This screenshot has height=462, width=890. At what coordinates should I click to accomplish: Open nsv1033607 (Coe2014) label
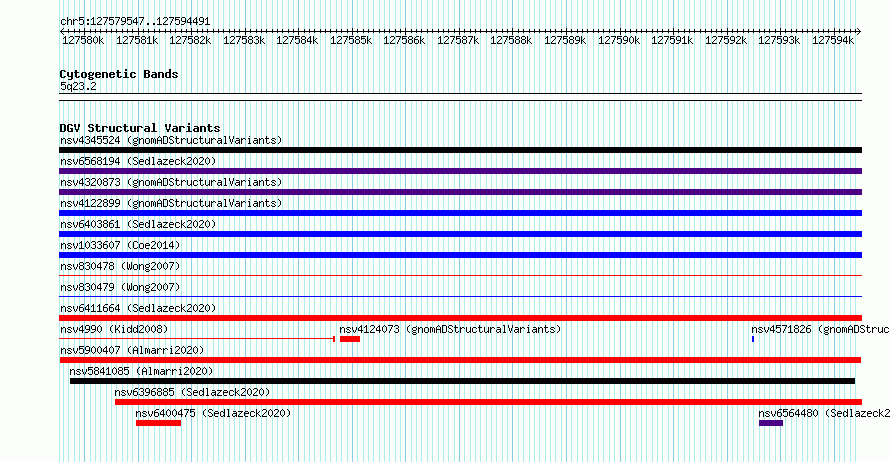[120, 245]
